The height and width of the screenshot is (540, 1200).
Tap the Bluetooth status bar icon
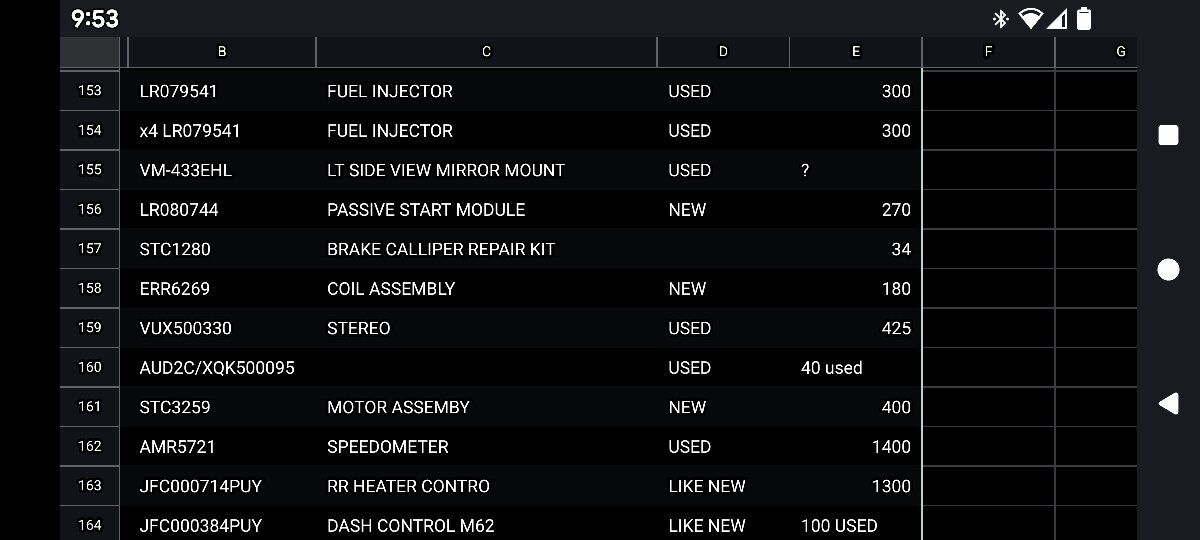click(x=999, y=18)
